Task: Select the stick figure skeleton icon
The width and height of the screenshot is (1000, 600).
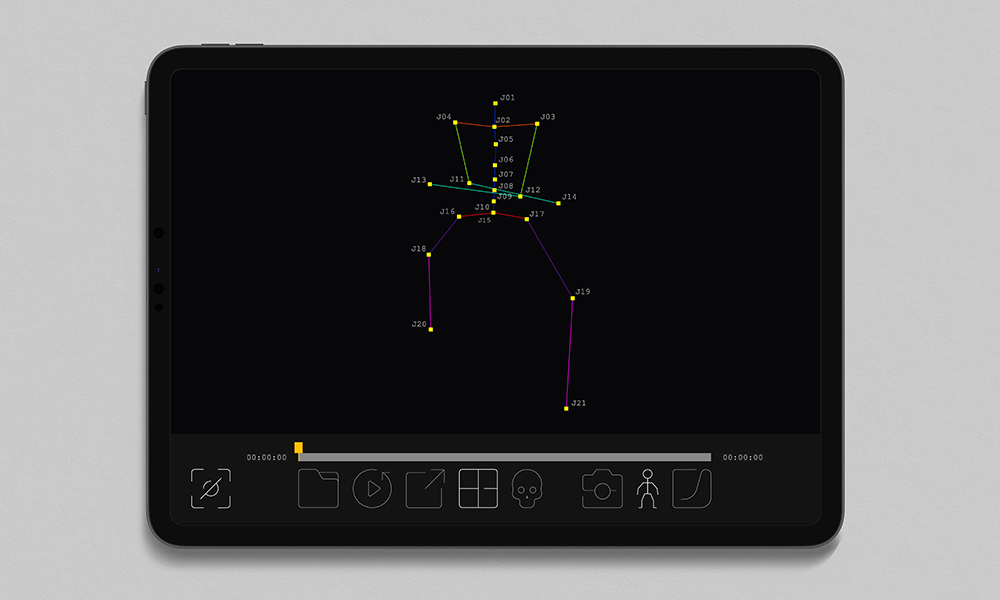Action: click(x=647, y=488)
